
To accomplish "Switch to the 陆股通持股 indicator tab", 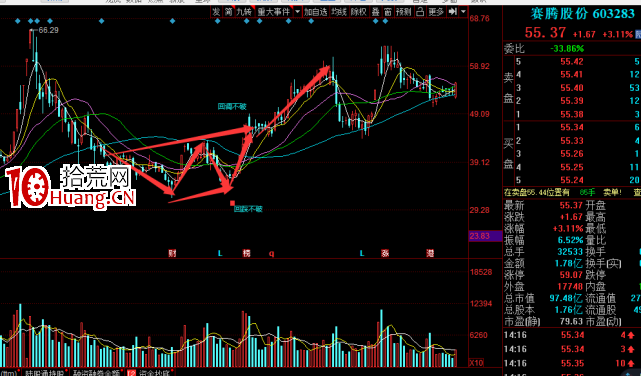I will point(44,373).
